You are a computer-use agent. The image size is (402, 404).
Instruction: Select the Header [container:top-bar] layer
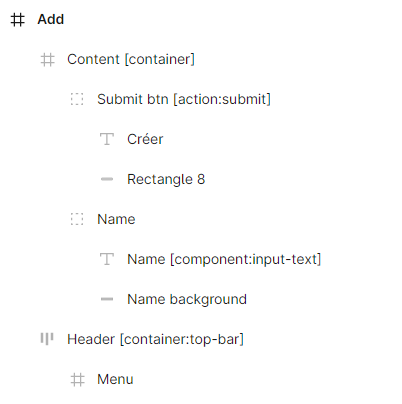155,339
